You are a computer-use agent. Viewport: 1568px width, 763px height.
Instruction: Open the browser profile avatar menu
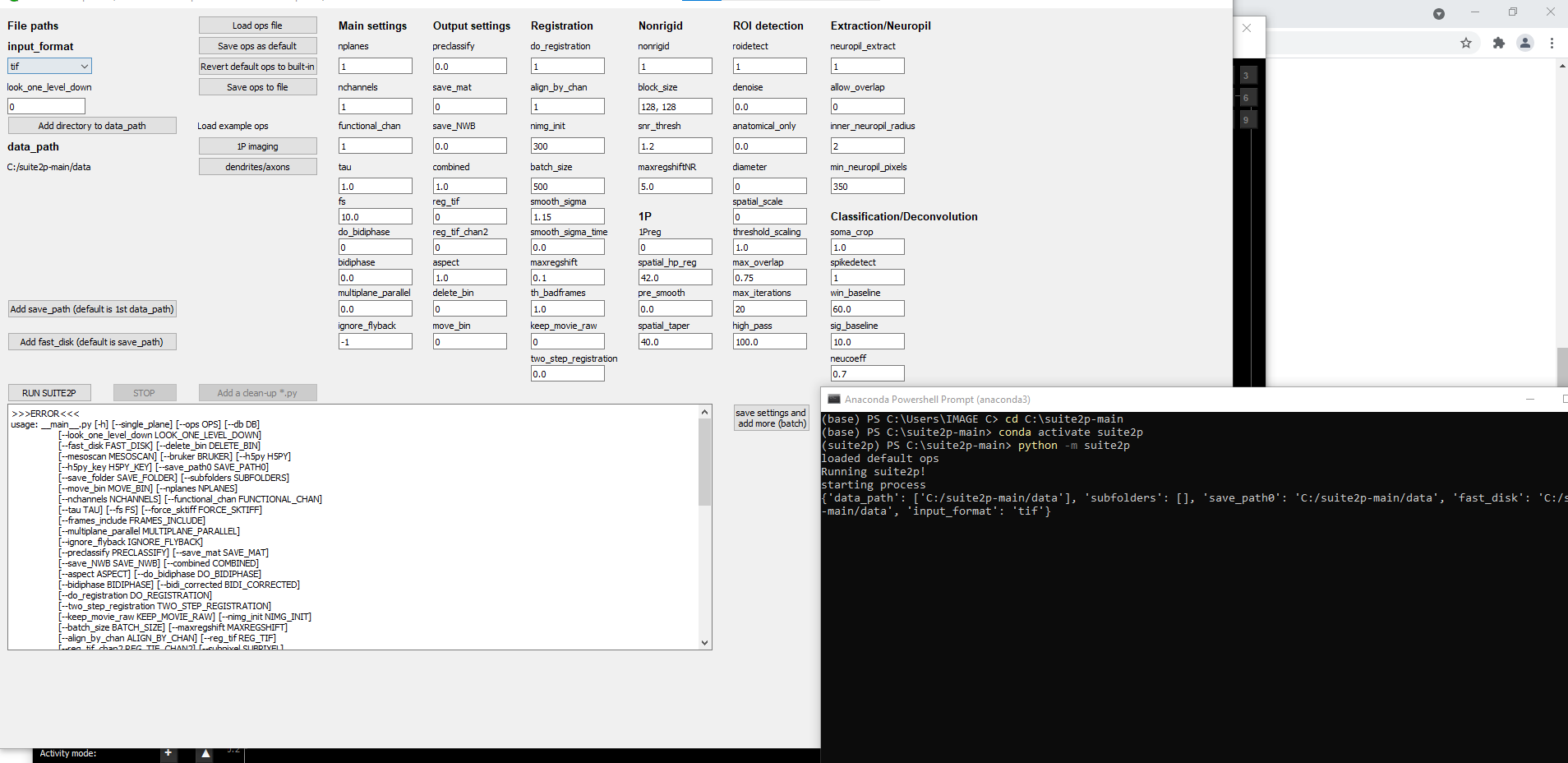1526,44
